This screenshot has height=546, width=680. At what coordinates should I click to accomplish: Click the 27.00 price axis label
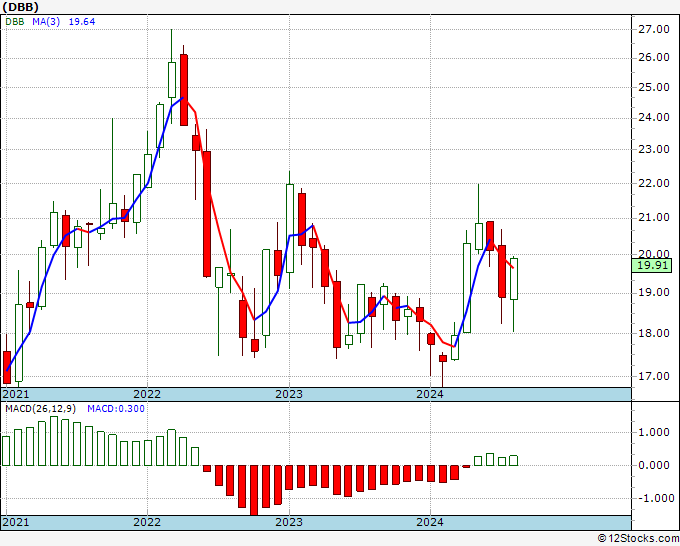point(654,29)
